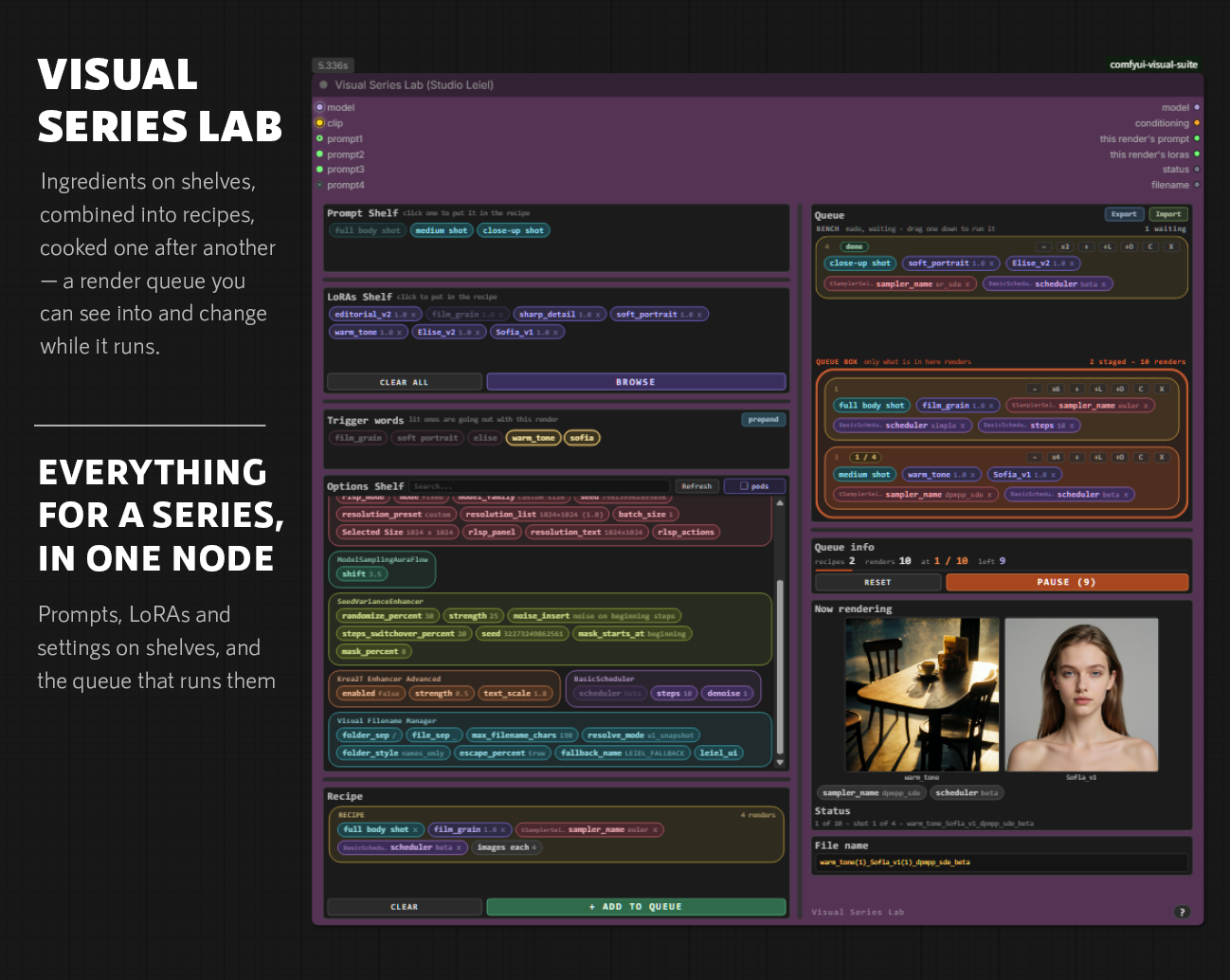Add Elise_v2 LoRA from the shelf
The image size is (1230, 980).
(x=450, y=332)
